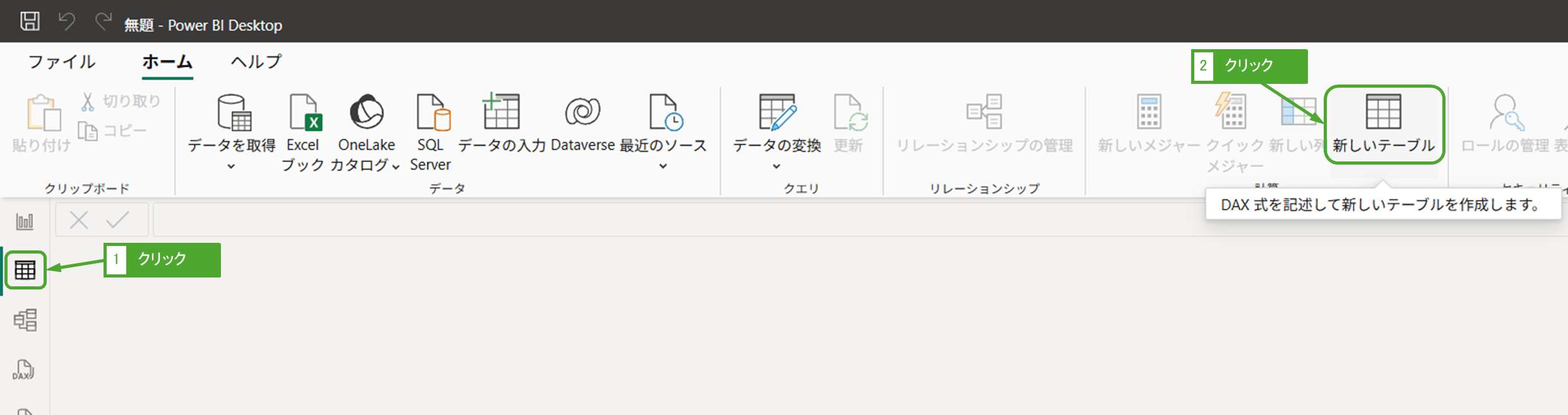Switch to report view in sidebar
Image resolution: width=1568 pixels, height=415 pixels.
[25, 221]
